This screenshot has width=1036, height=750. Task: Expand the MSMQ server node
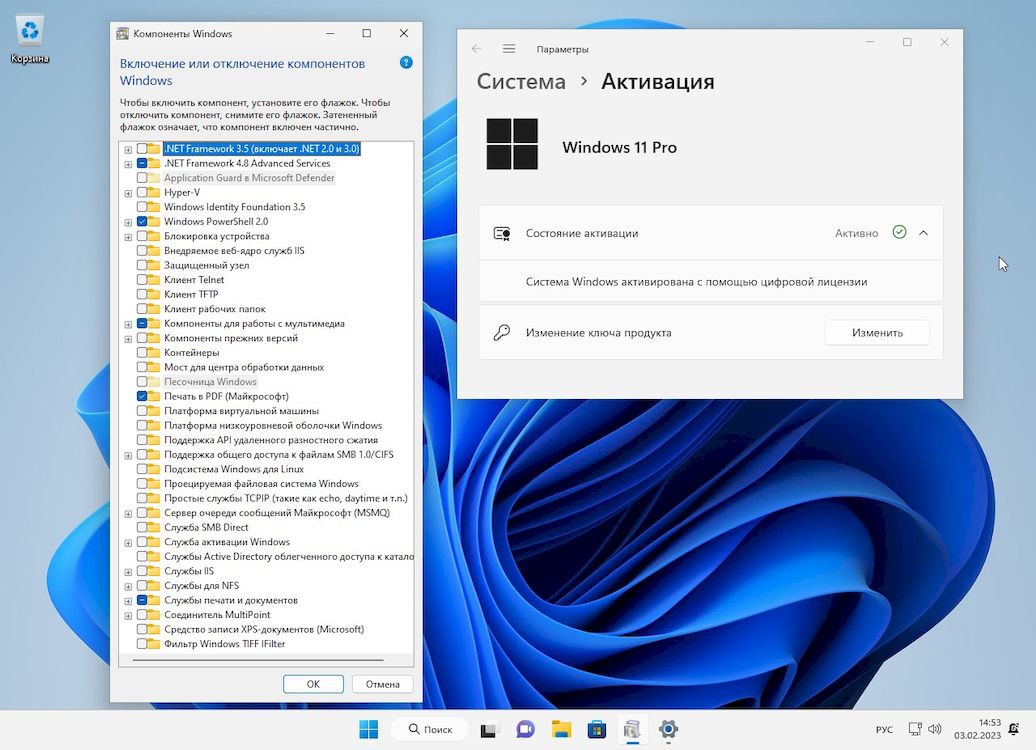[128, 513]
